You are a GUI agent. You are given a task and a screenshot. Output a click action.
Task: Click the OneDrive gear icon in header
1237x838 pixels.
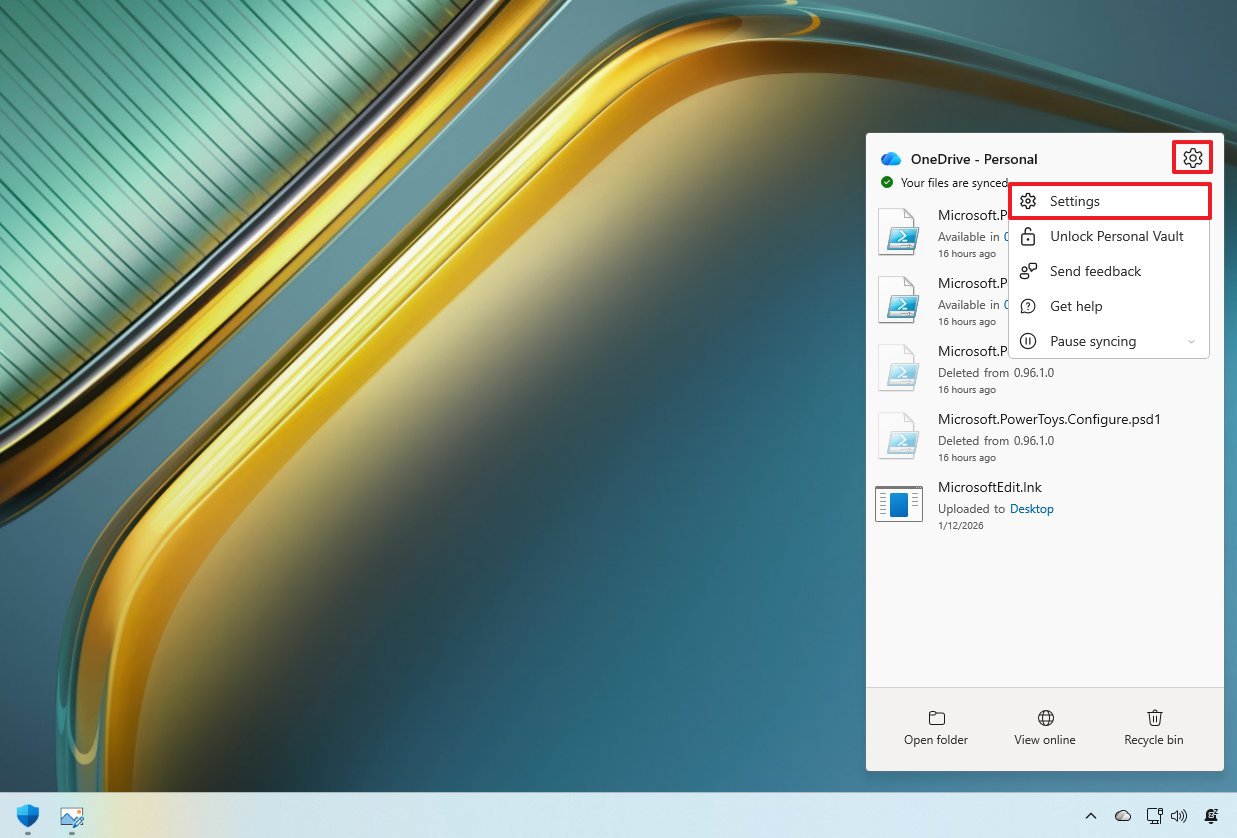coord(1192,158)
